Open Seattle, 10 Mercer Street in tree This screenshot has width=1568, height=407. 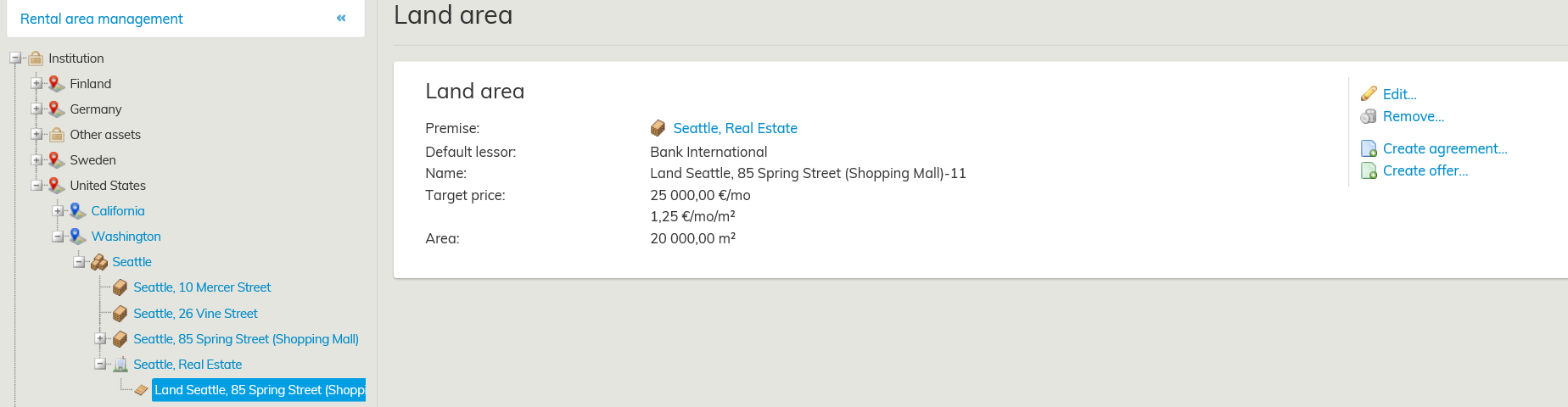point(202,287)
